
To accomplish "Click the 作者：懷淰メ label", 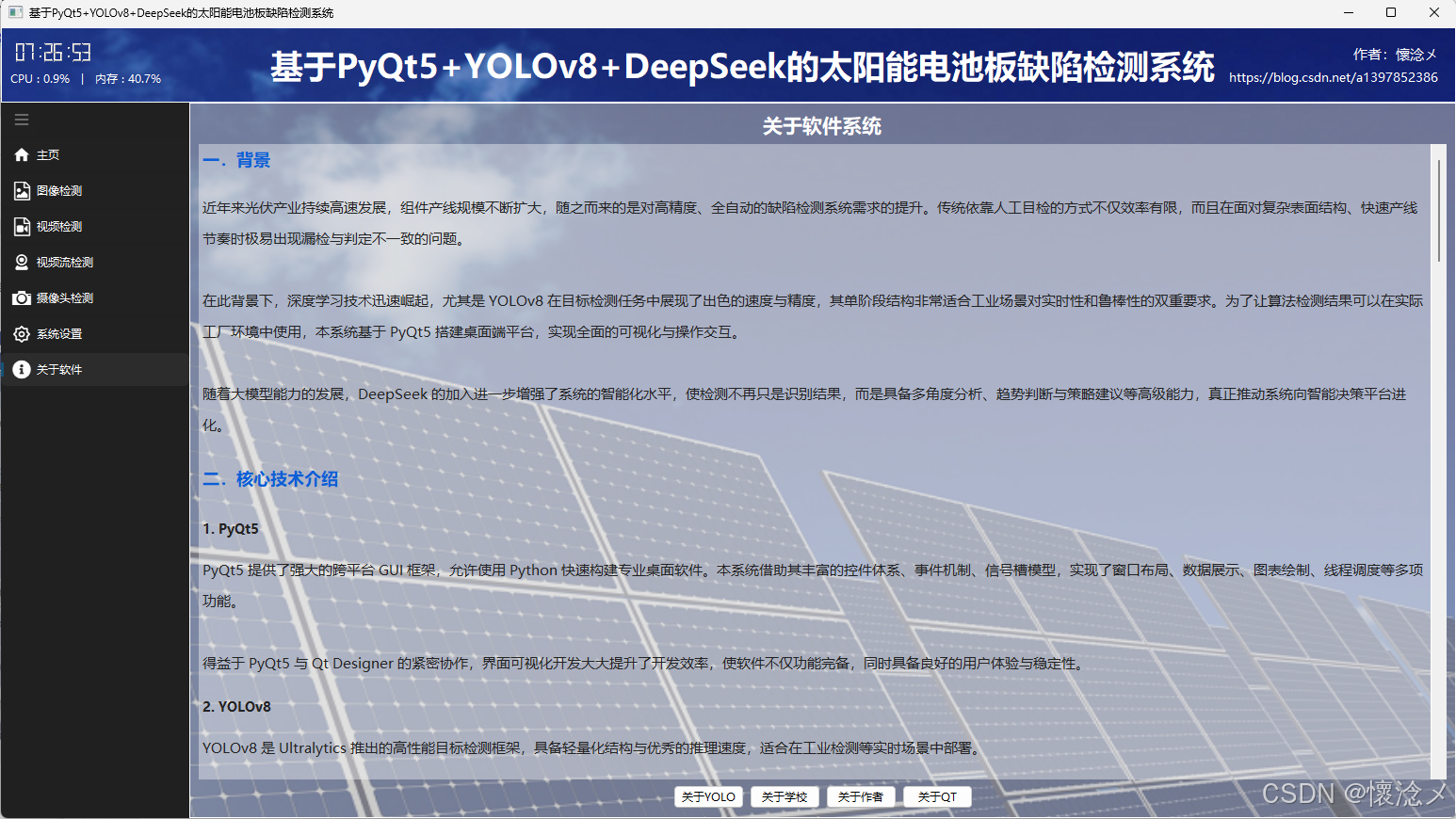I will point(1396,55).
